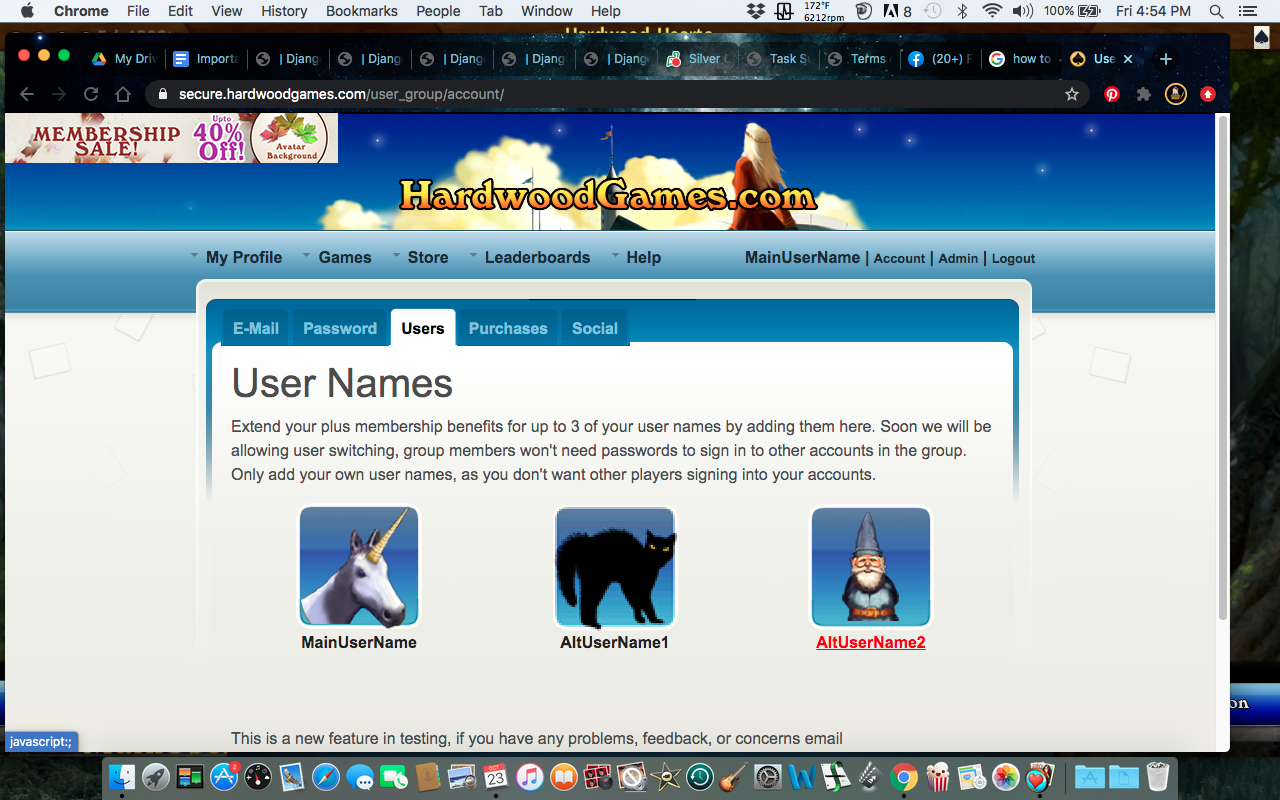Viewport: 1280px width, 800px height.
Task: Open the music note app in Dock
Action: tap(530, 777)
